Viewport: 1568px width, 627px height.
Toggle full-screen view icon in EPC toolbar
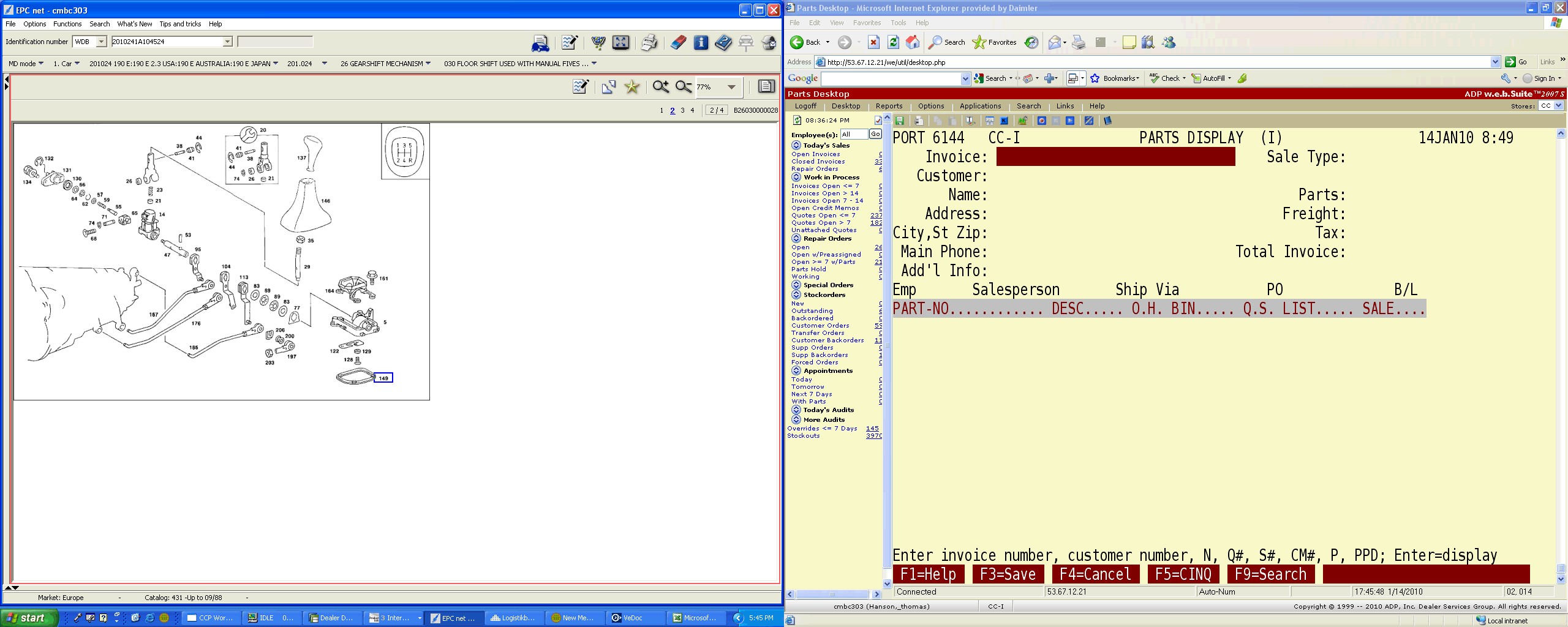[620, 42]
